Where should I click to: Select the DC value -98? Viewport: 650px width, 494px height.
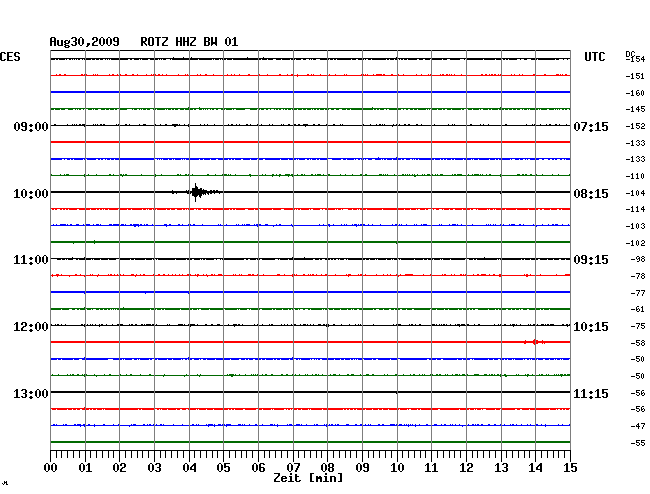tap(638, 259)
